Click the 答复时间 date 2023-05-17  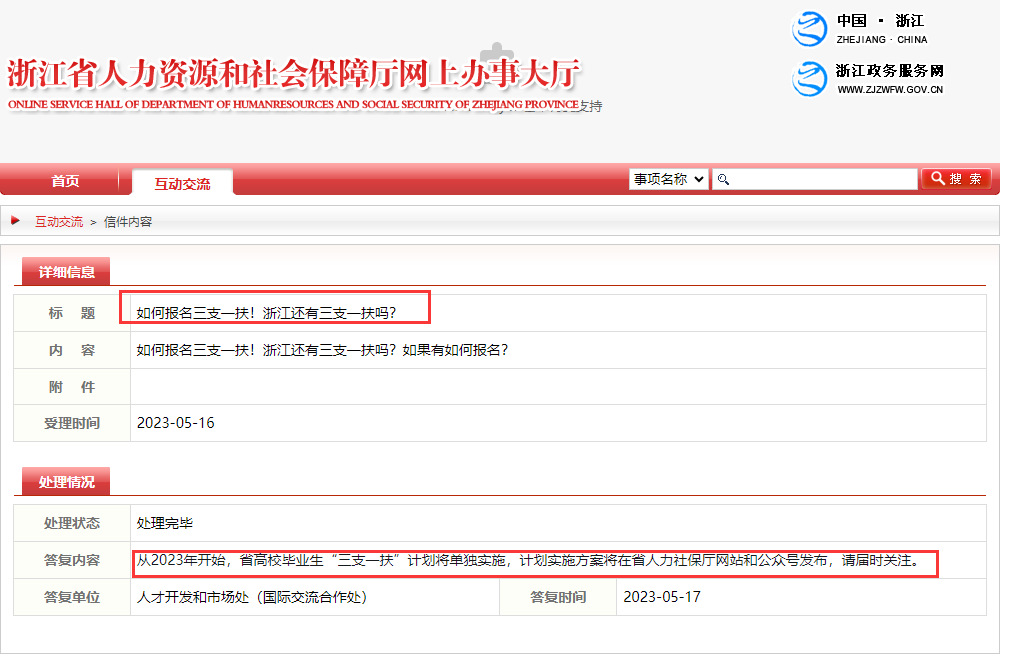pos(662,597)
